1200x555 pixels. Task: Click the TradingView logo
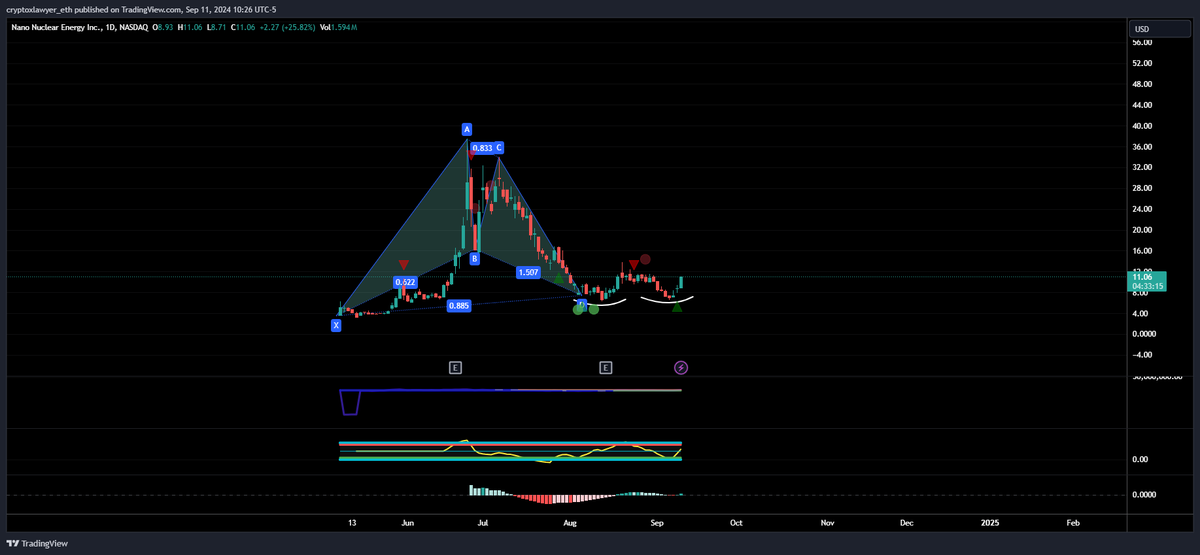click(x=35, y=543)
